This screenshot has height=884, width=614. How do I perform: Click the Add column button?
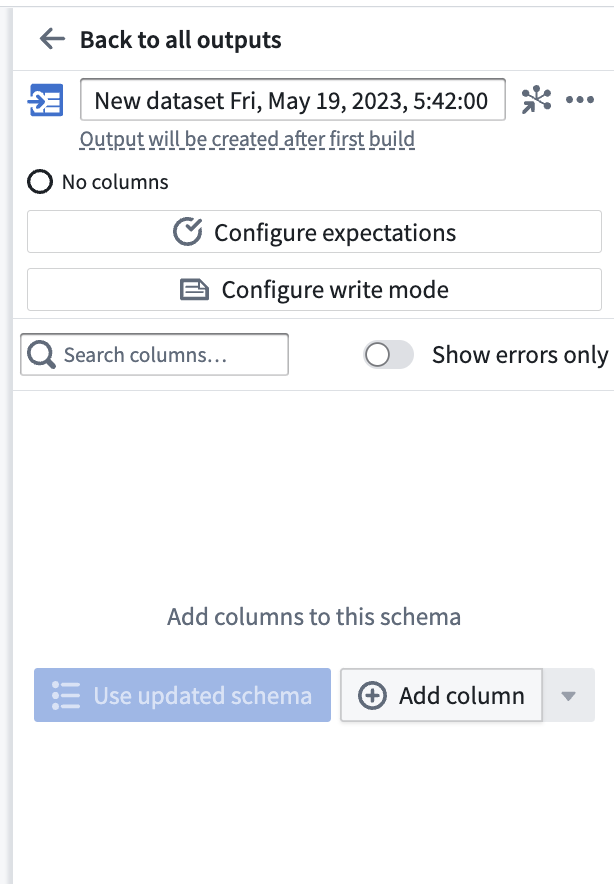(x=441, y=695)
